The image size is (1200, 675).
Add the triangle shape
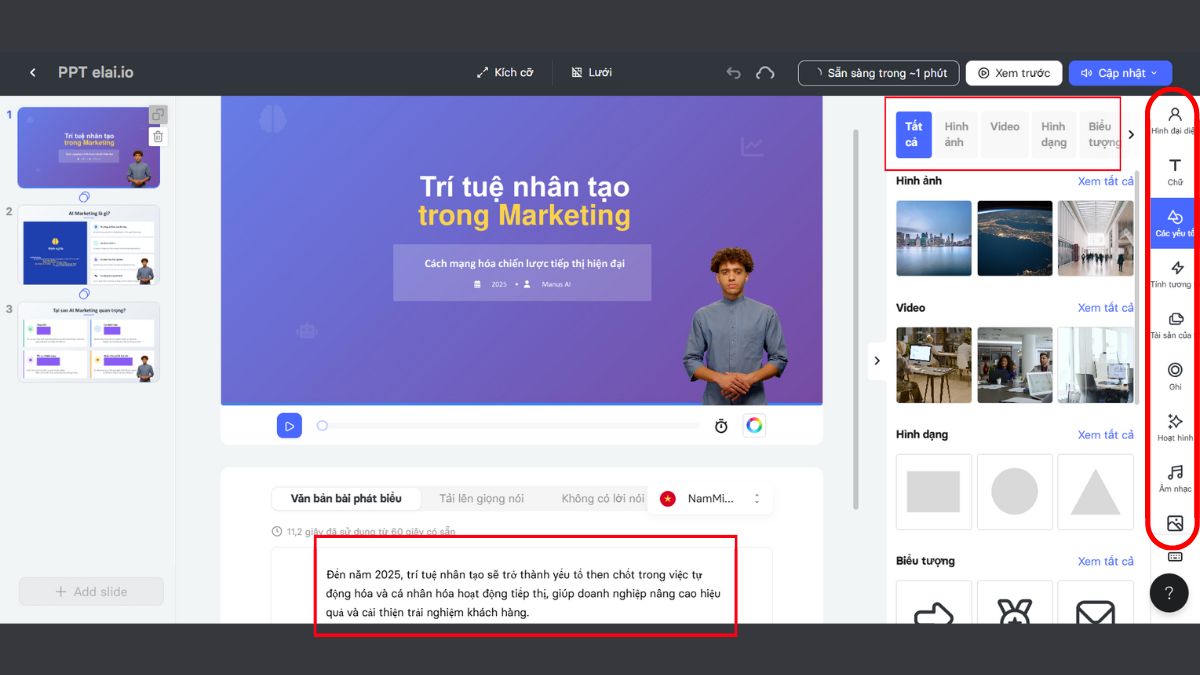click(1095, 492)
